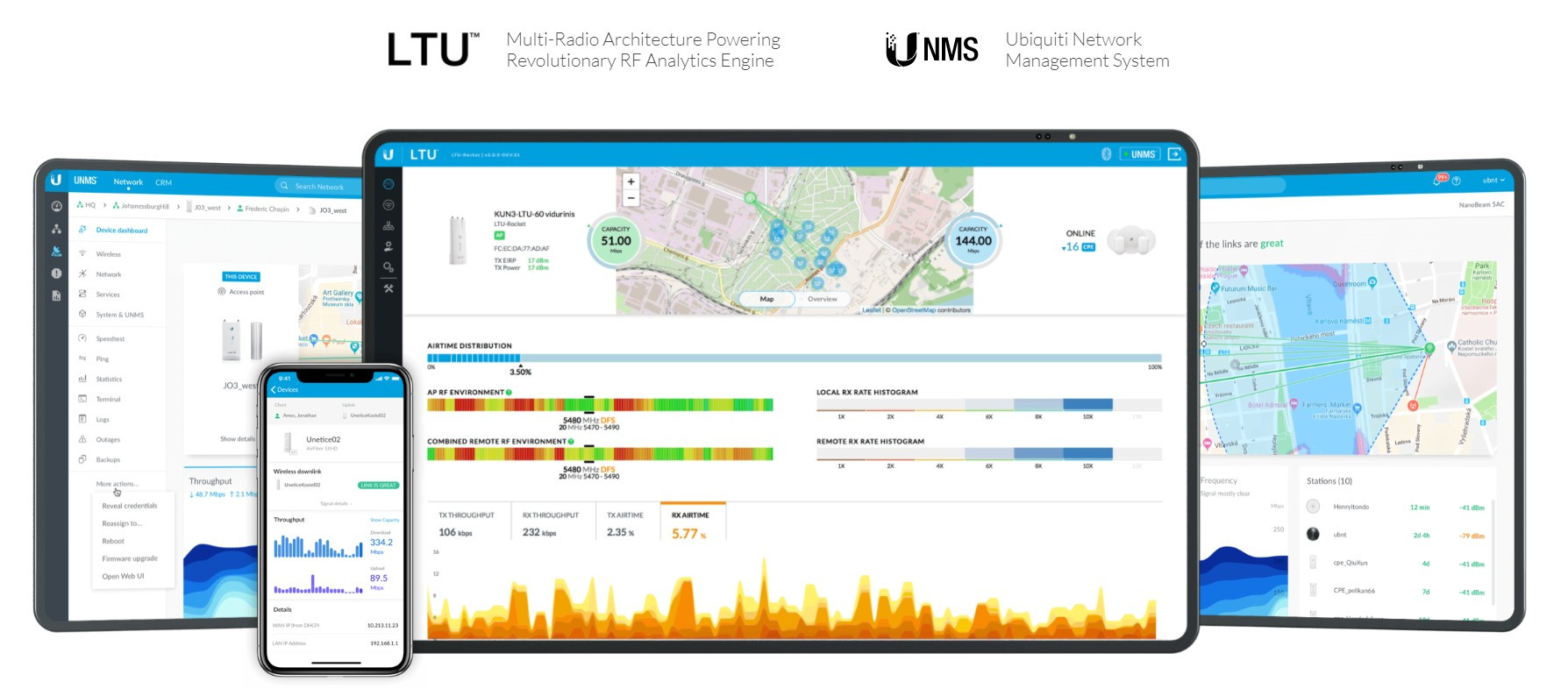The width and height of the screenshot is (1568, 696).
Task: Go to HQ breadcrumb in UNMS
Action: tap(86, 205)
